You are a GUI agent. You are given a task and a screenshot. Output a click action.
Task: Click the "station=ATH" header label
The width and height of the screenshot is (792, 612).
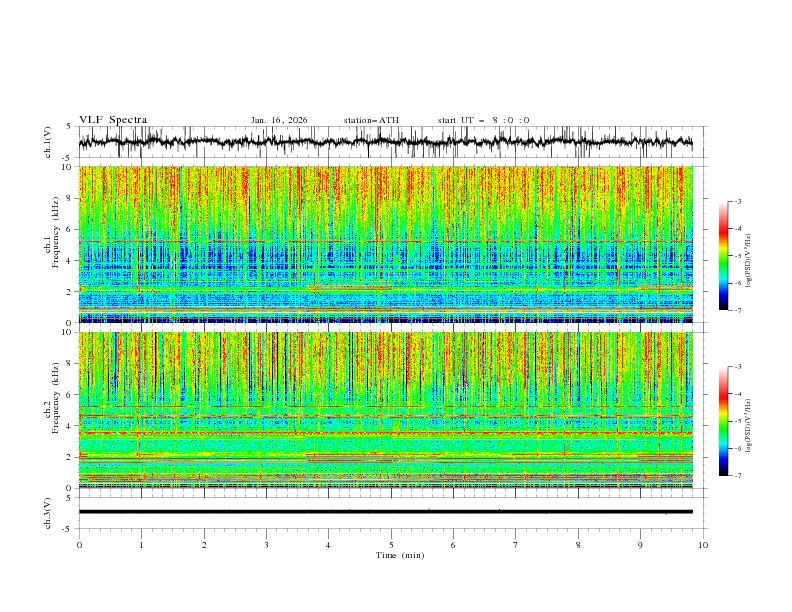(x=371, y=120)
